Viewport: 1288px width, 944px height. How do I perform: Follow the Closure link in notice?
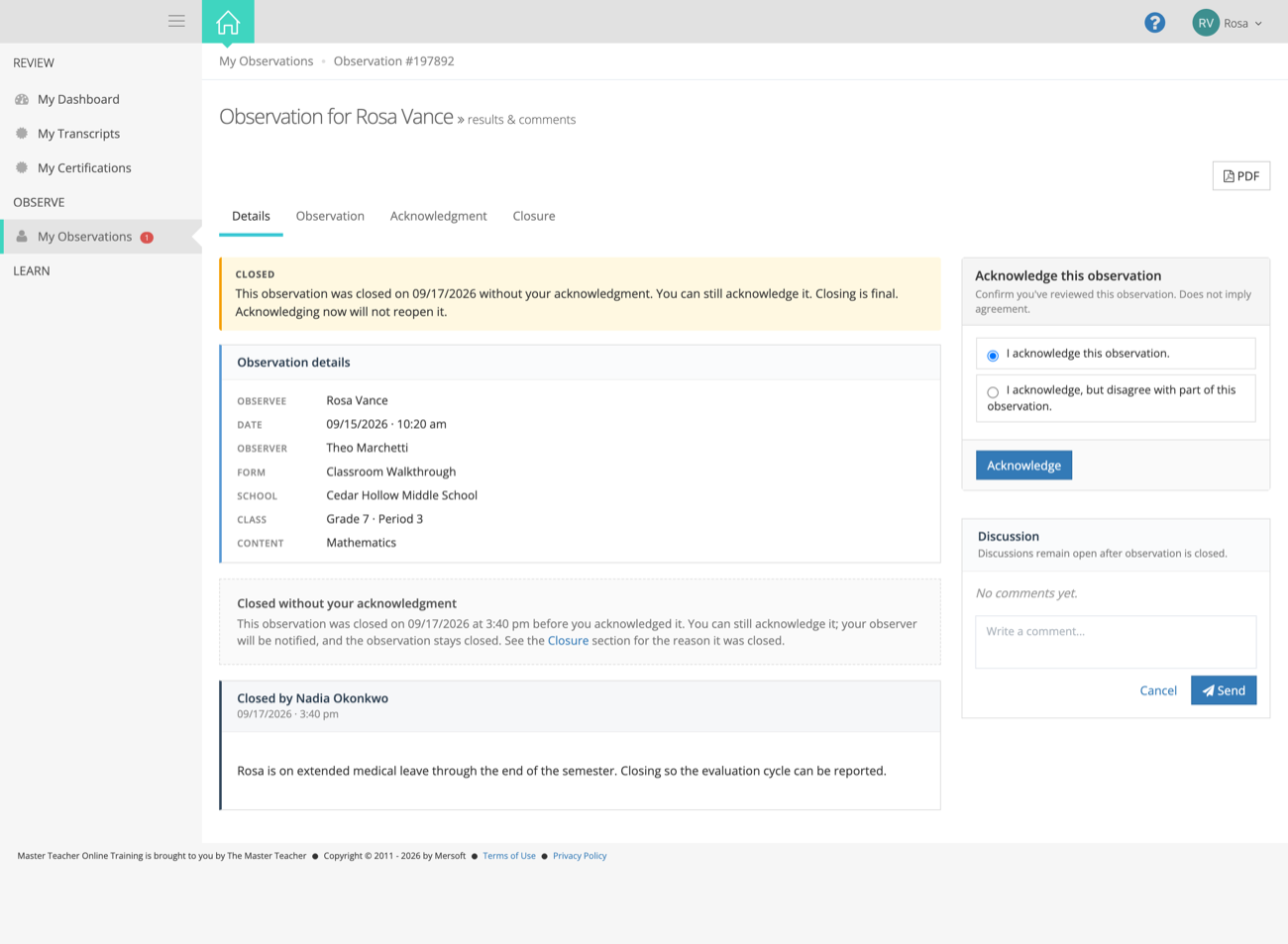pos(568,641)
